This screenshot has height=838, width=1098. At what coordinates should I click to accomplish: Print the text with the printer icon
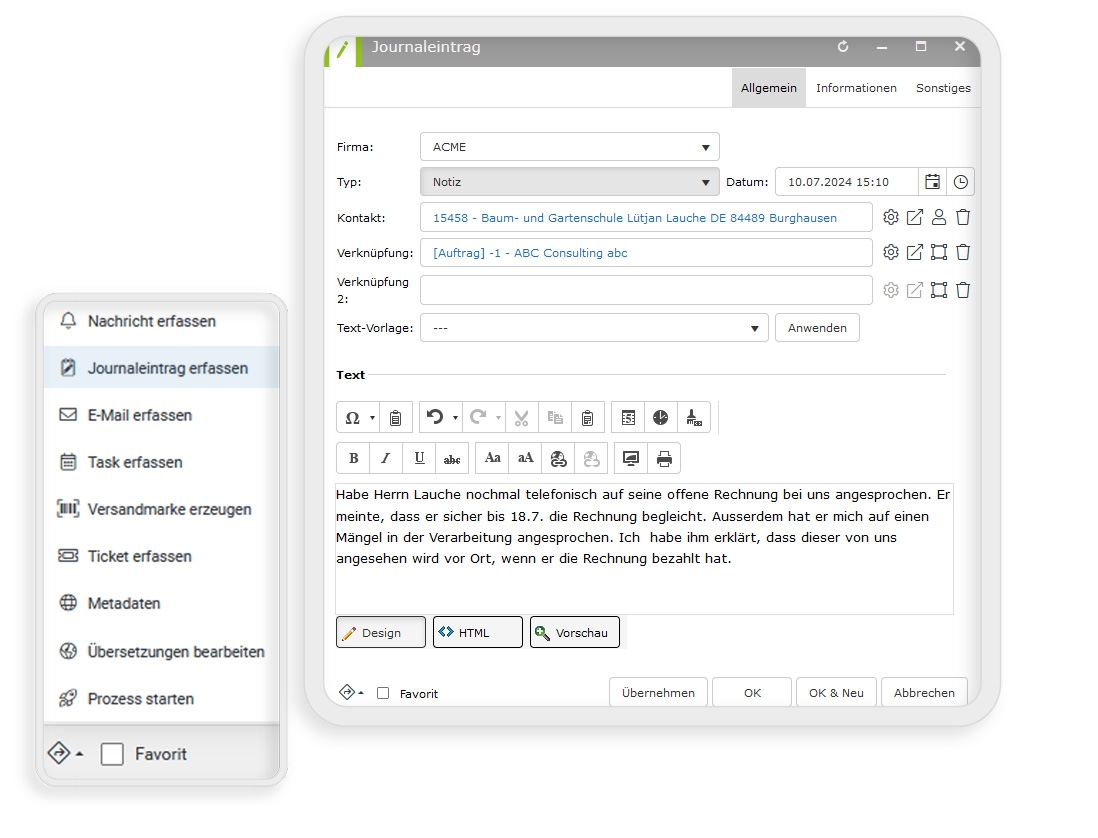coord(664,459)
